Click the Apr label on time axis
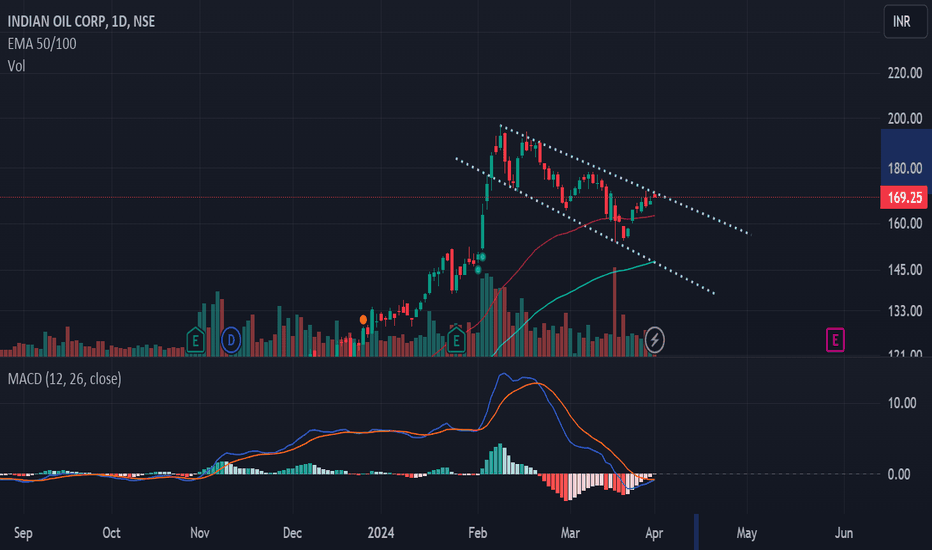 [x=654, y=533]
